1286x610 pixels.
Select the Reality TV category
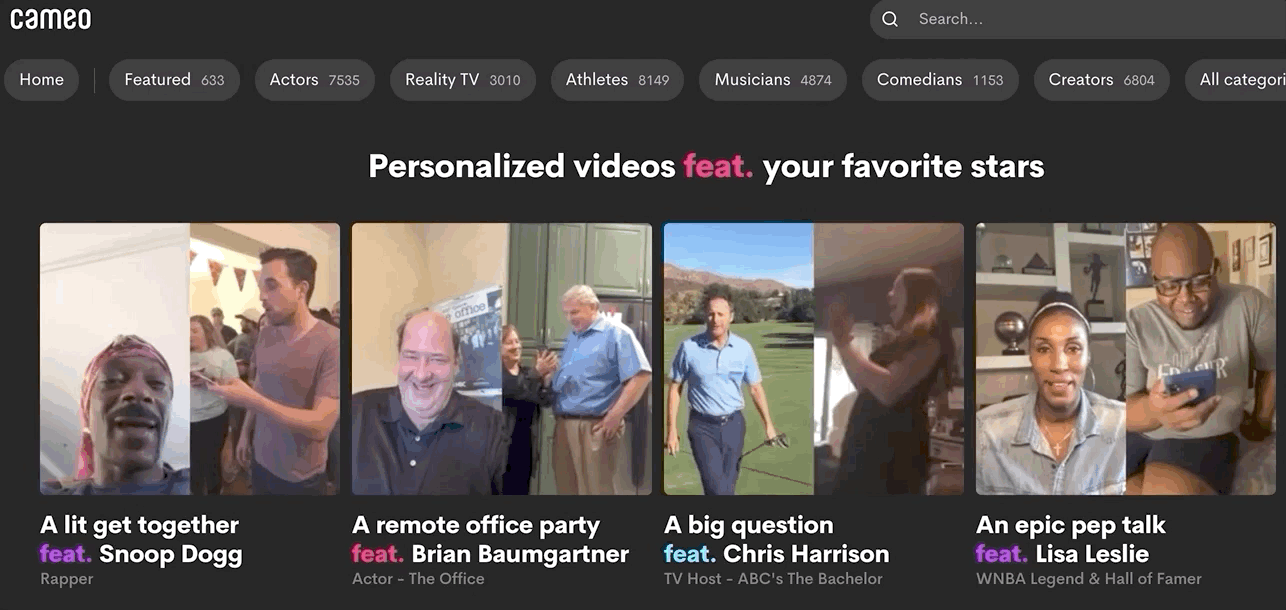(x=463, y=80)
